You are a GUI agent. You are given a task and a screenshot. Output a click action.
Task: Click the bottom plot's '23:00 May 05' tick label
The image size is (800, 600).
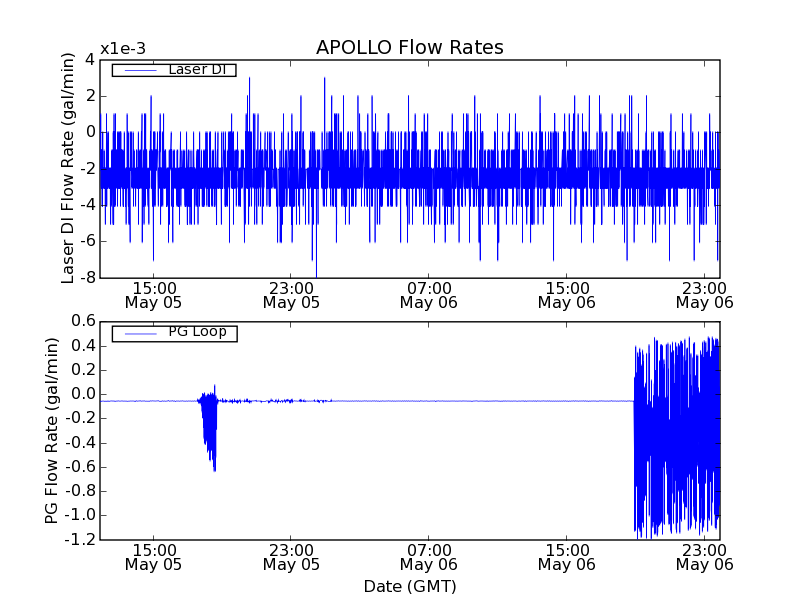[291, 557]
